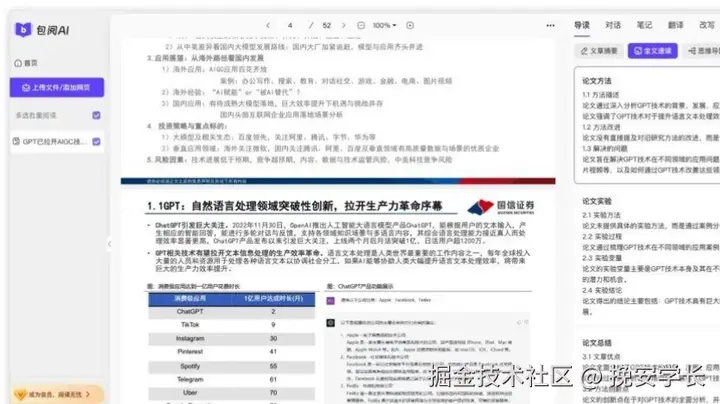Viewport: 720px width, 404px height.
Task: Click the 1.1GPT section title in document
Action: tap(294, 206)
